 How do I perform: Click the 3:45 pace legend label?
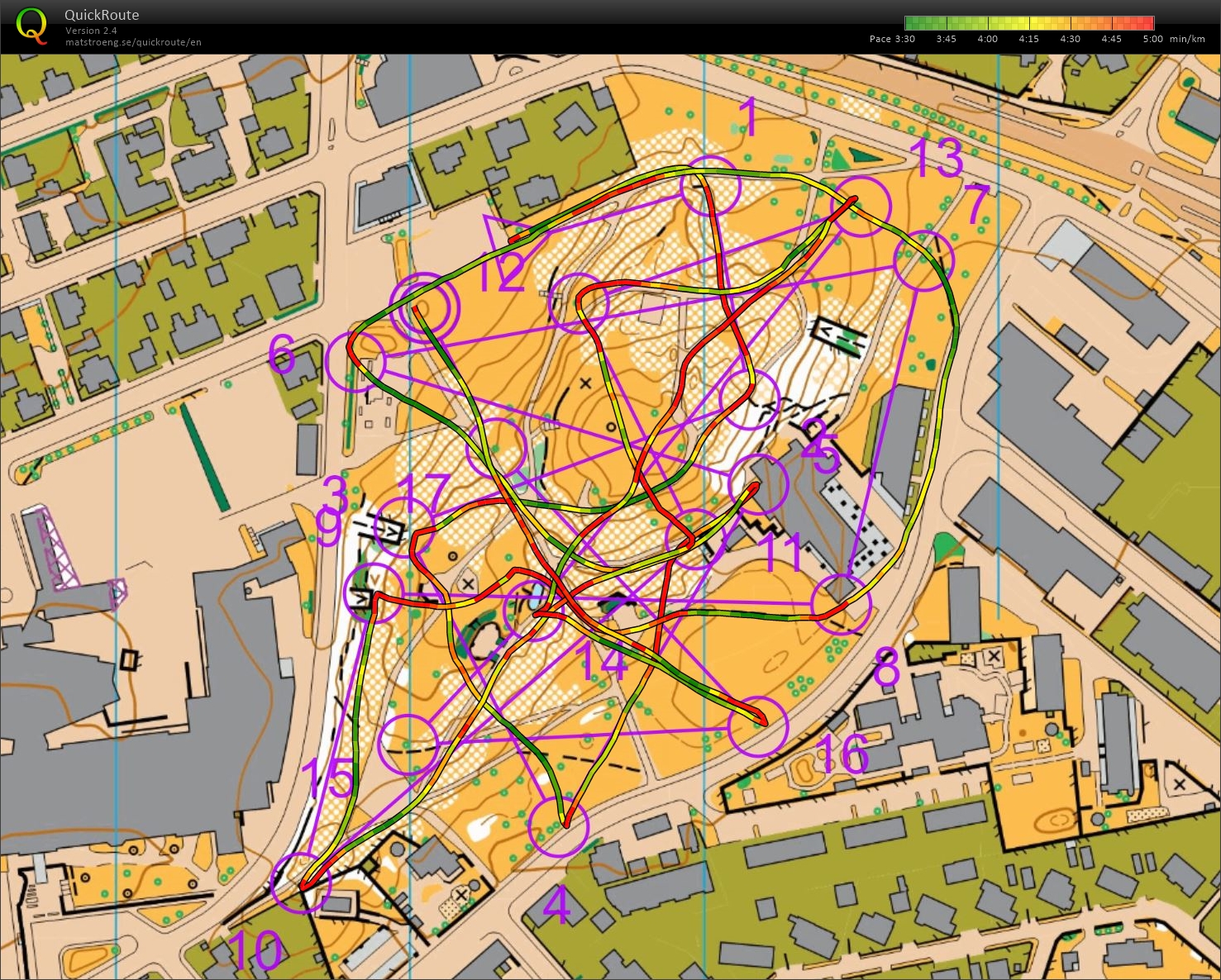pyautogui.click(x=947, y=39)
